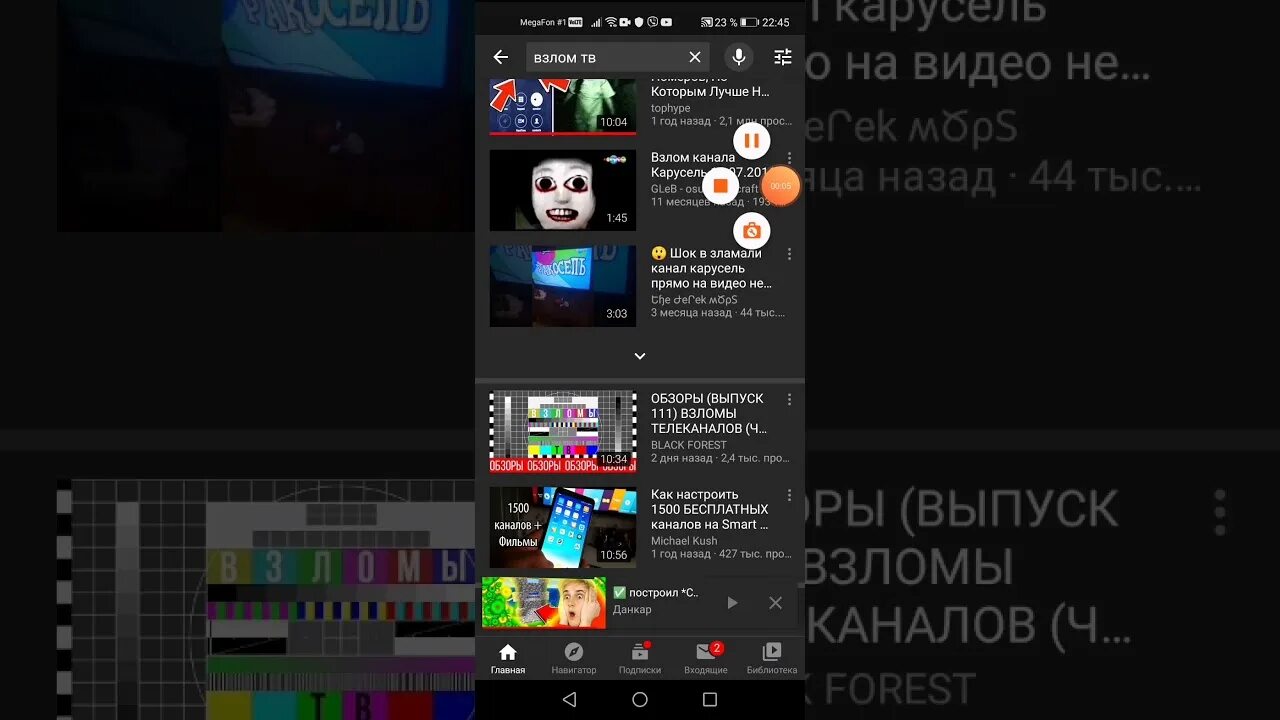Open the options menu for 'Как настроить 1500' video
Viewport: 1280px width, 720px height.
pyautogui.click(x=789, y=495)
